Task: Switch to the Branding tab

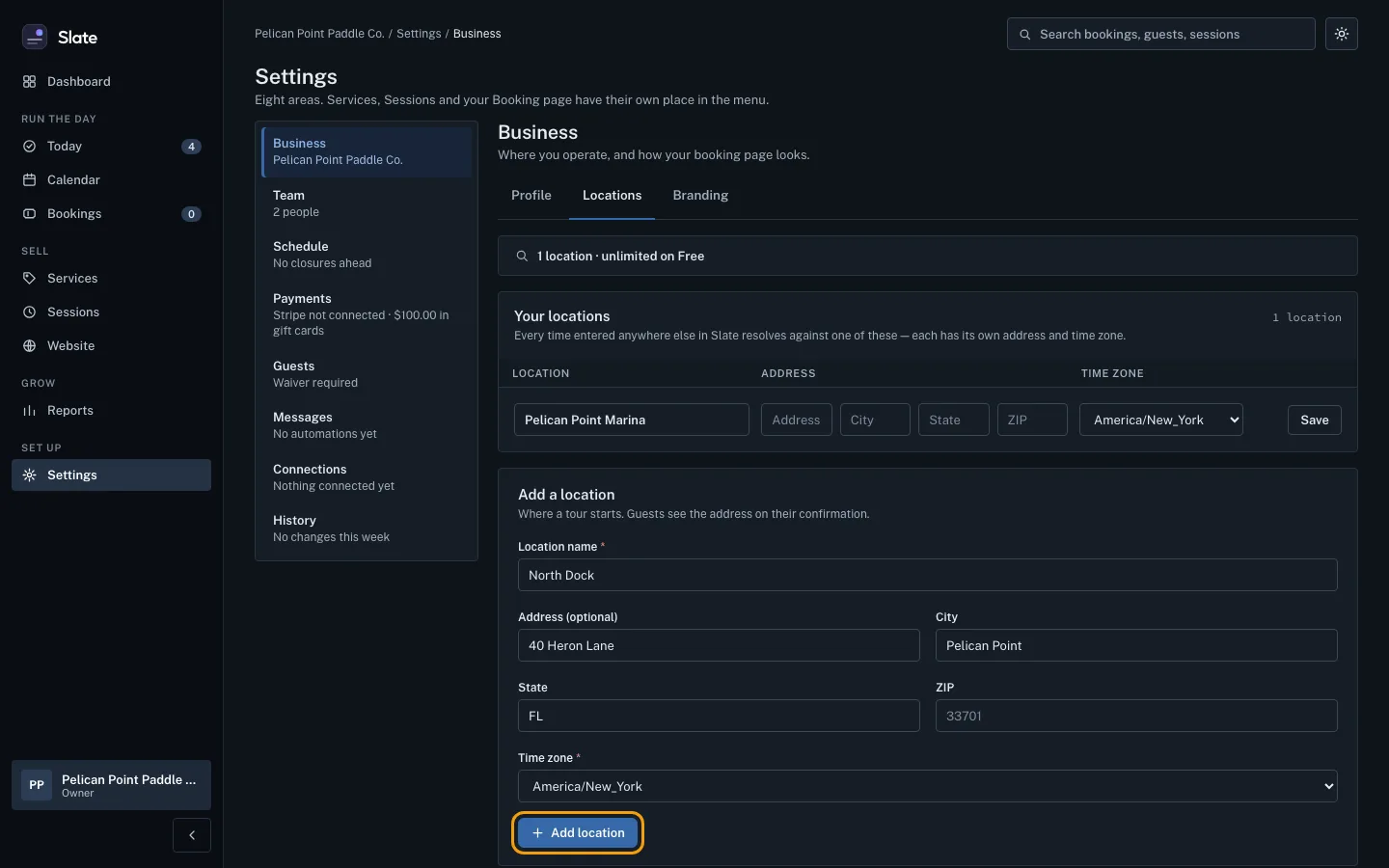Action: click(x=700, y=196)
